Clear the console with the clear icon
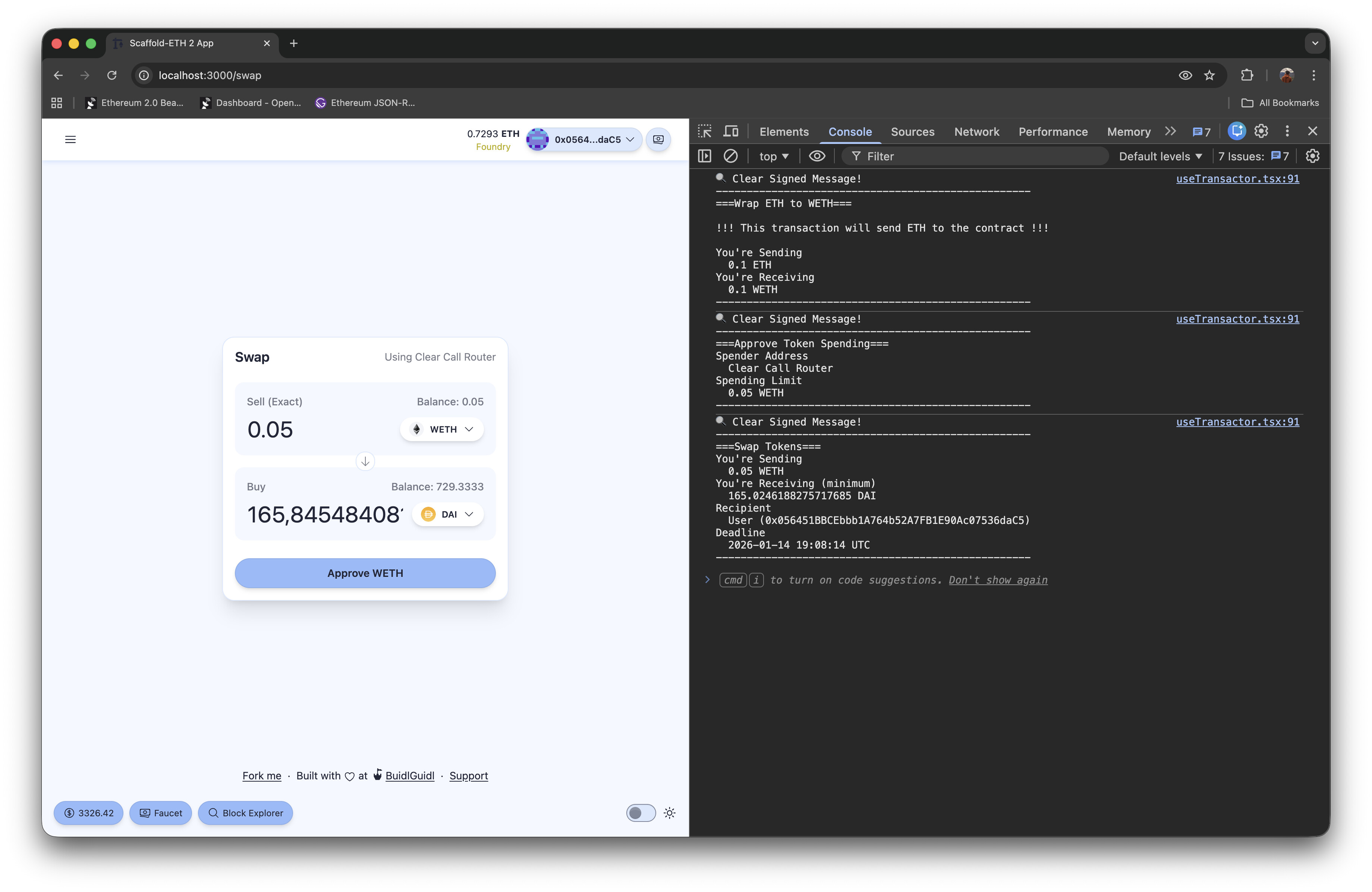This screenshot has width=1372, height=892. [730, 156]
